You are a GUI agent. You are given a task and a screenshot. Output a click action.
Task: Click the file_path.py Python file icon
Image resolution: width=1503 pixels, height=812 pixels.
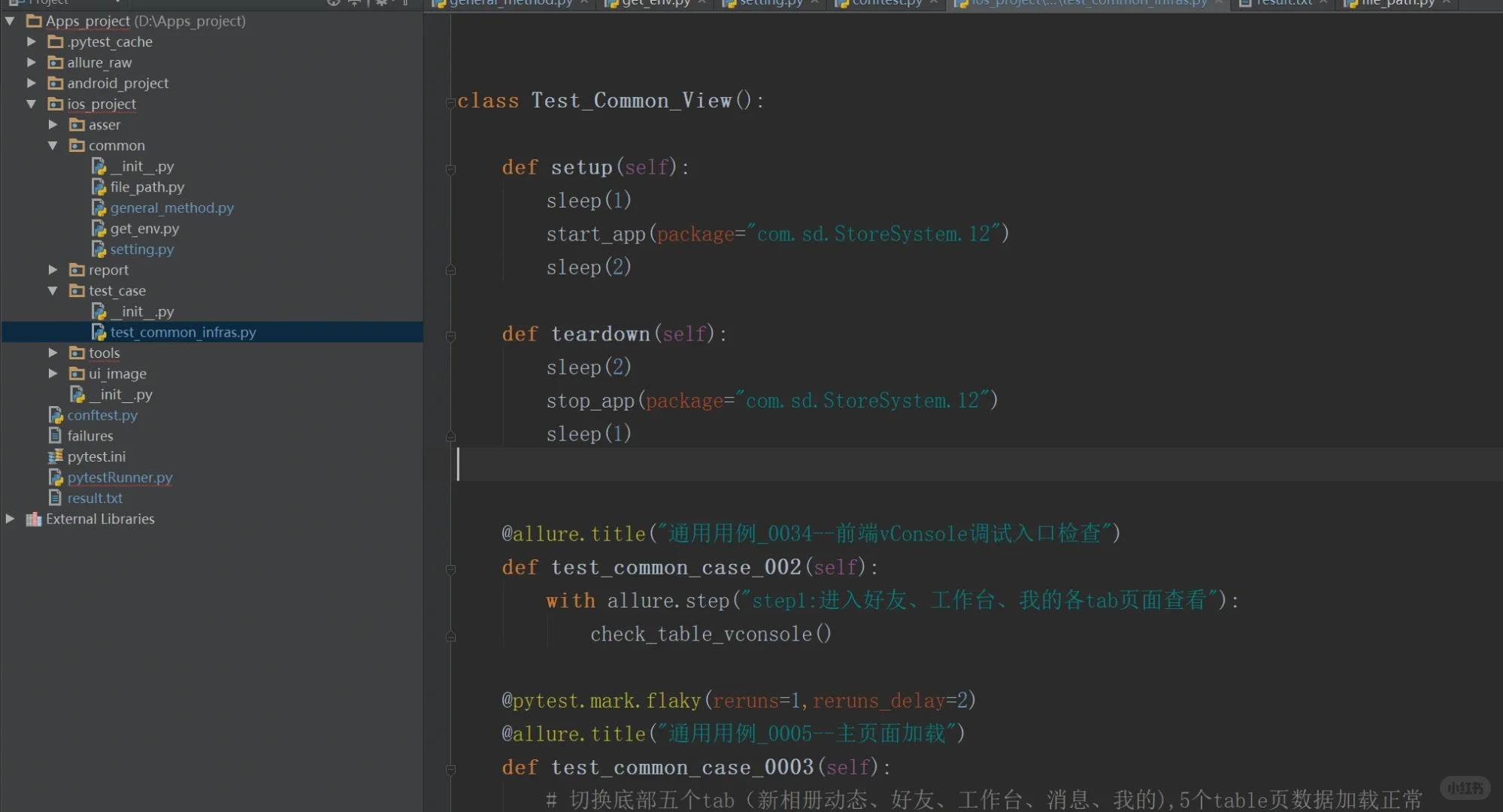(98, 187)
